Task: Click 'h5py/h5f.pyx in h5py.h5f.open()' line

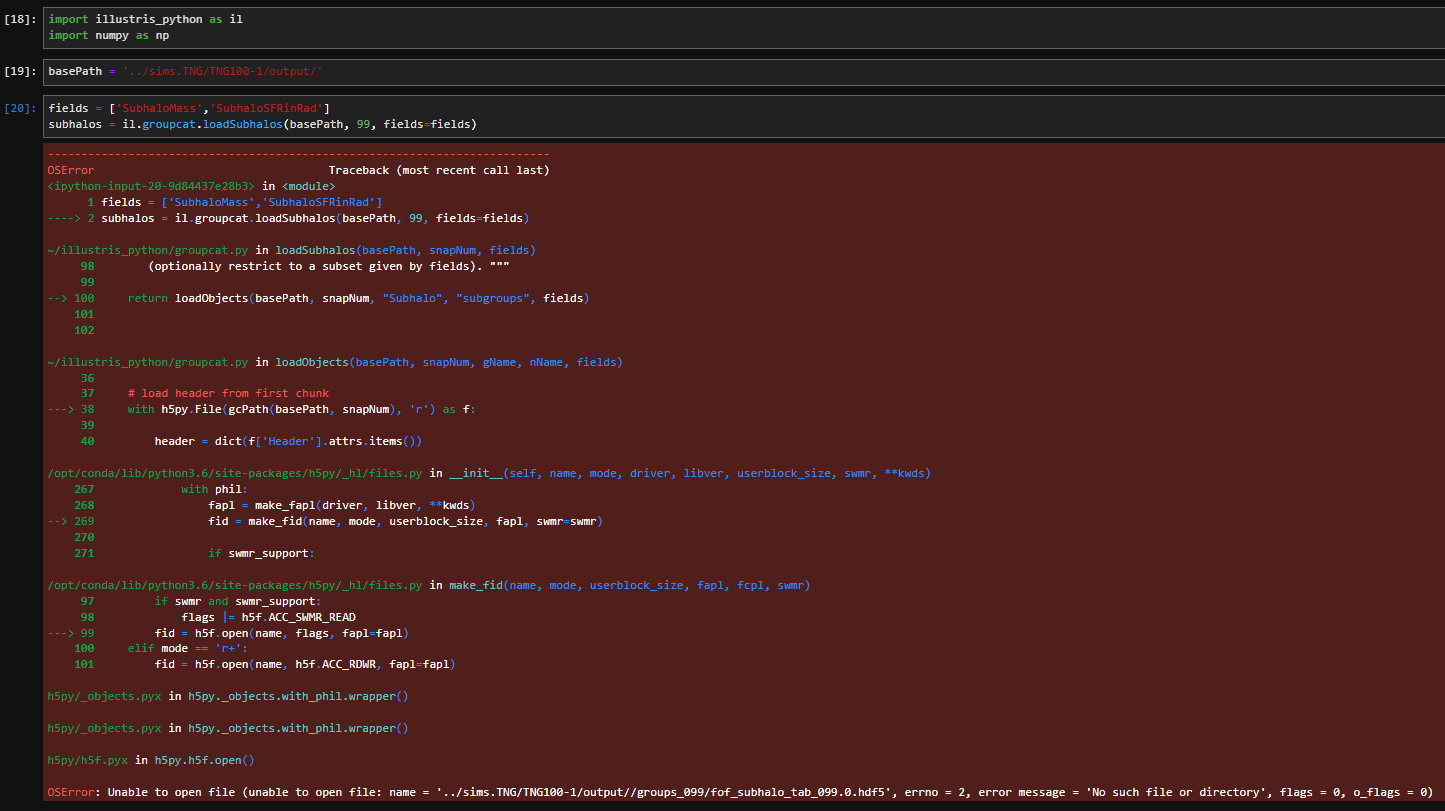Action: (151, 760)
